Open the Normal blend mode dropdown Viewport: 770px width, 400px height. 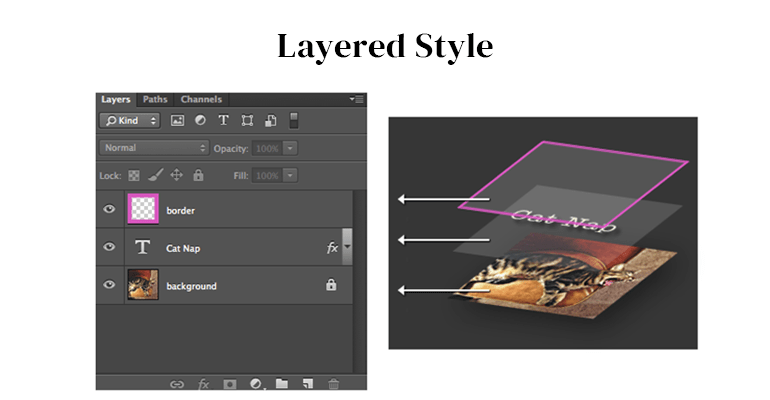point(153,148)
